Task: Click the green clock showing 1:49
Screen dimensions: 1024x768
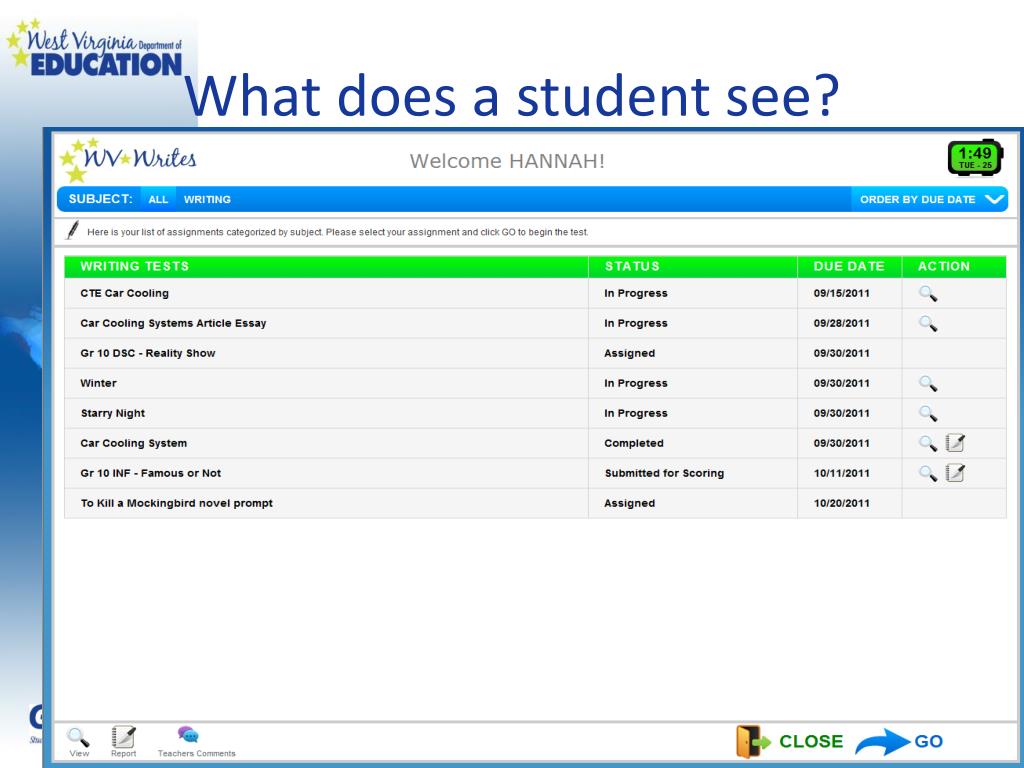Action: pos(975,157)
